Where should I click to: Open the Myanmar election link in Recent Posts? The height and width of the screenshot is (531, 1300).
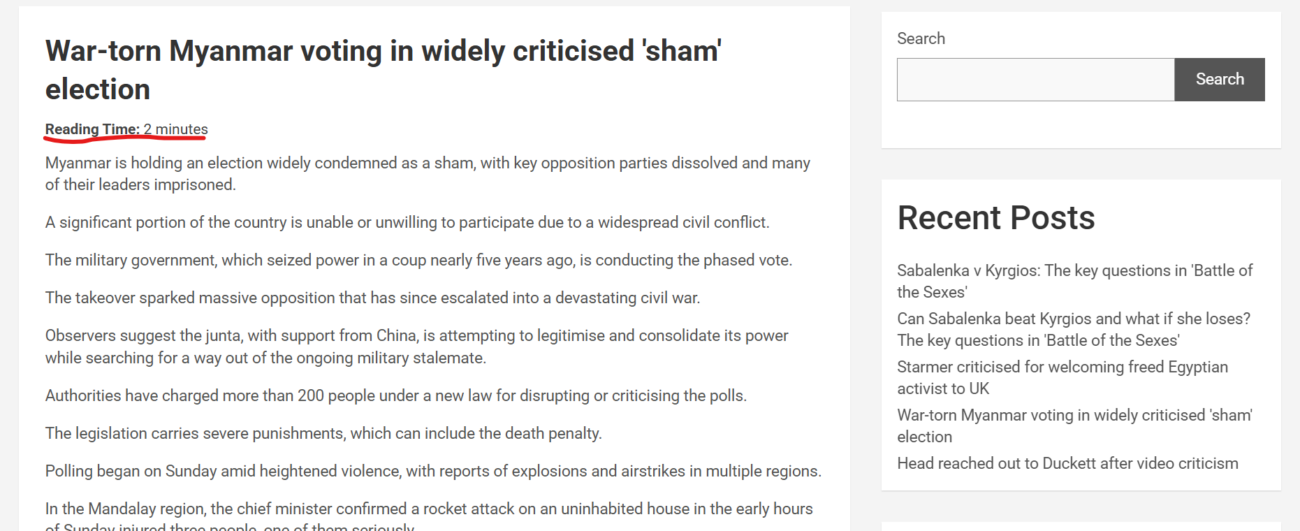point(1074,425)
